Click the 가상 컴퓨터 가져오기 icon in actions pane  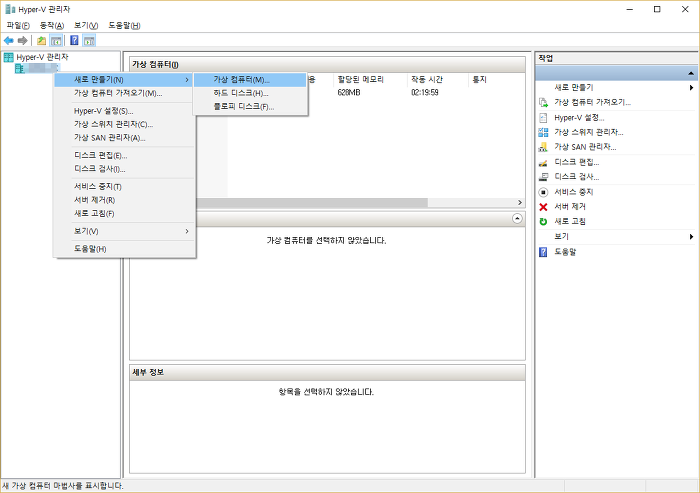coord(543,103)
